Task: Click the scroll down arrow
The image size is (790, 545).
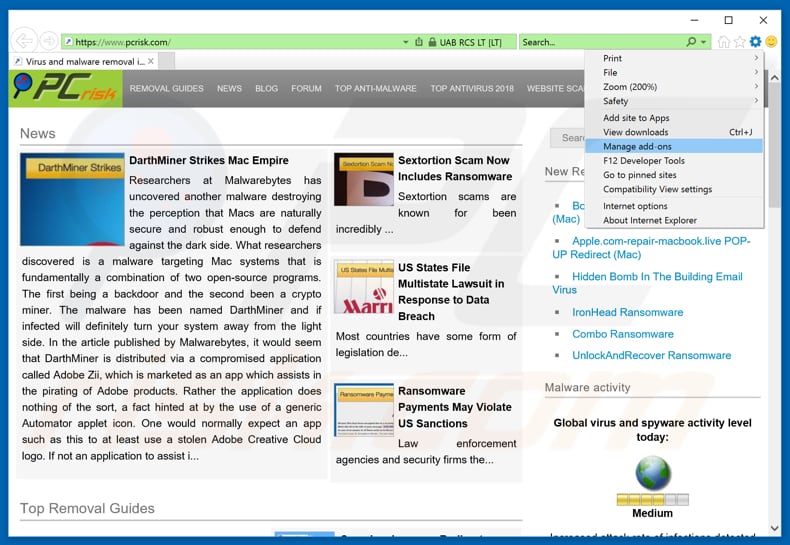Action: pos(774,528)
